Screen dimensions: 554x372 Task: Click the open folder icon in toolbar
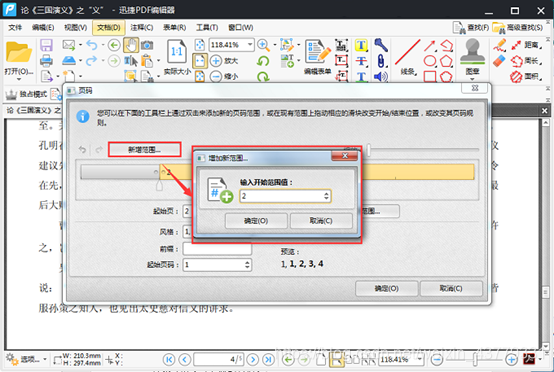coord(18,53)
